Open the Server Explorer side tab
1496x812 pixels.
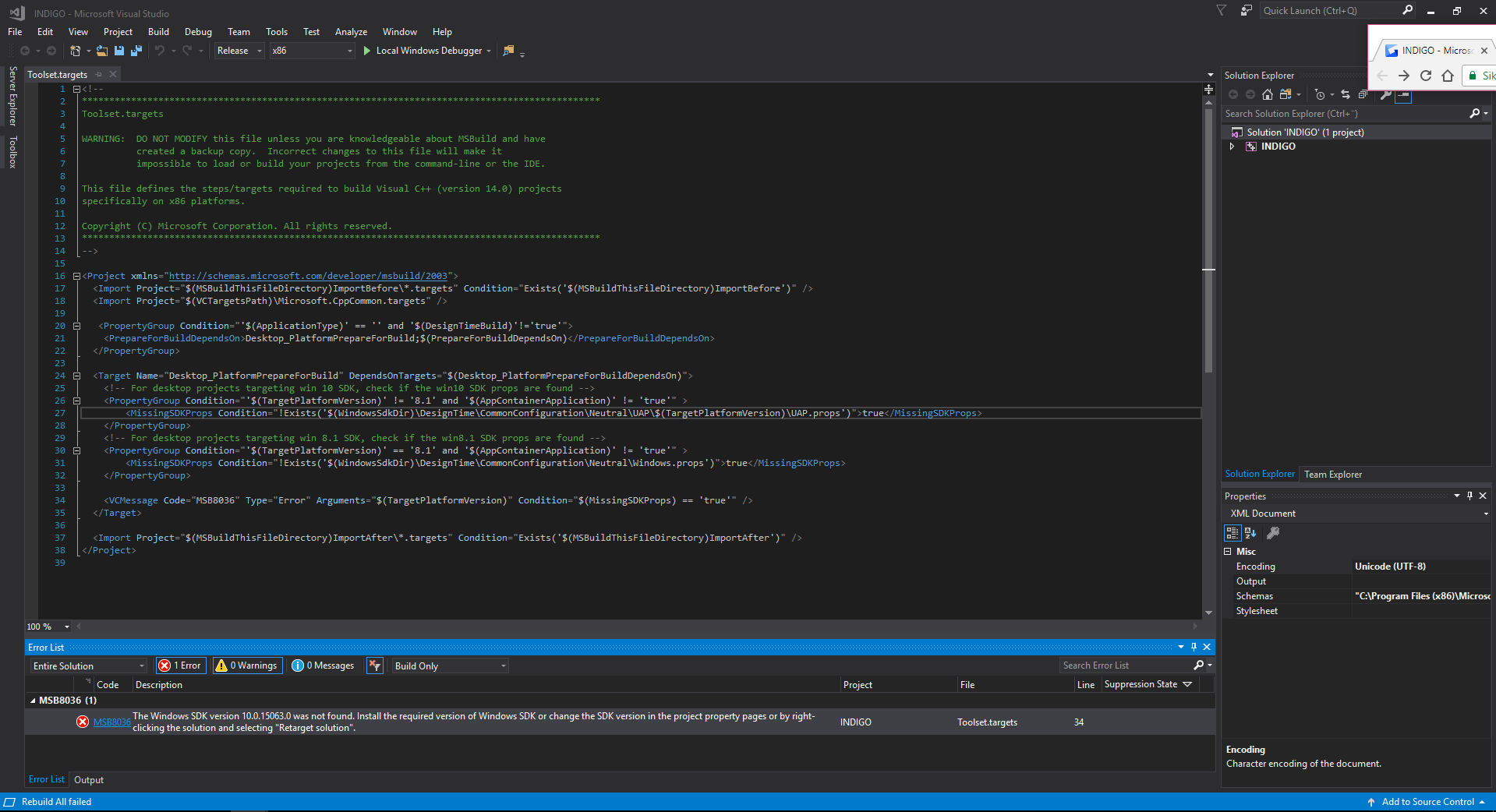13,96
